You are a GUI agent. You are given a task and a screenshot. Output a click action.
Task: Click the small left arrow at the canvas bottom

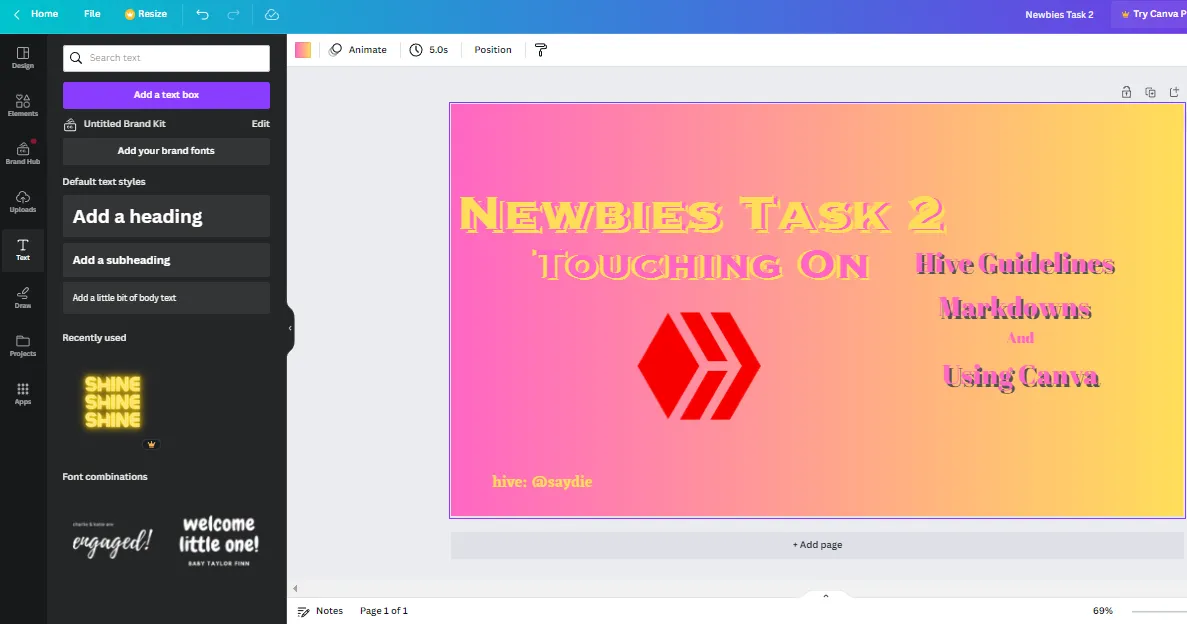[x=295, y=588]
